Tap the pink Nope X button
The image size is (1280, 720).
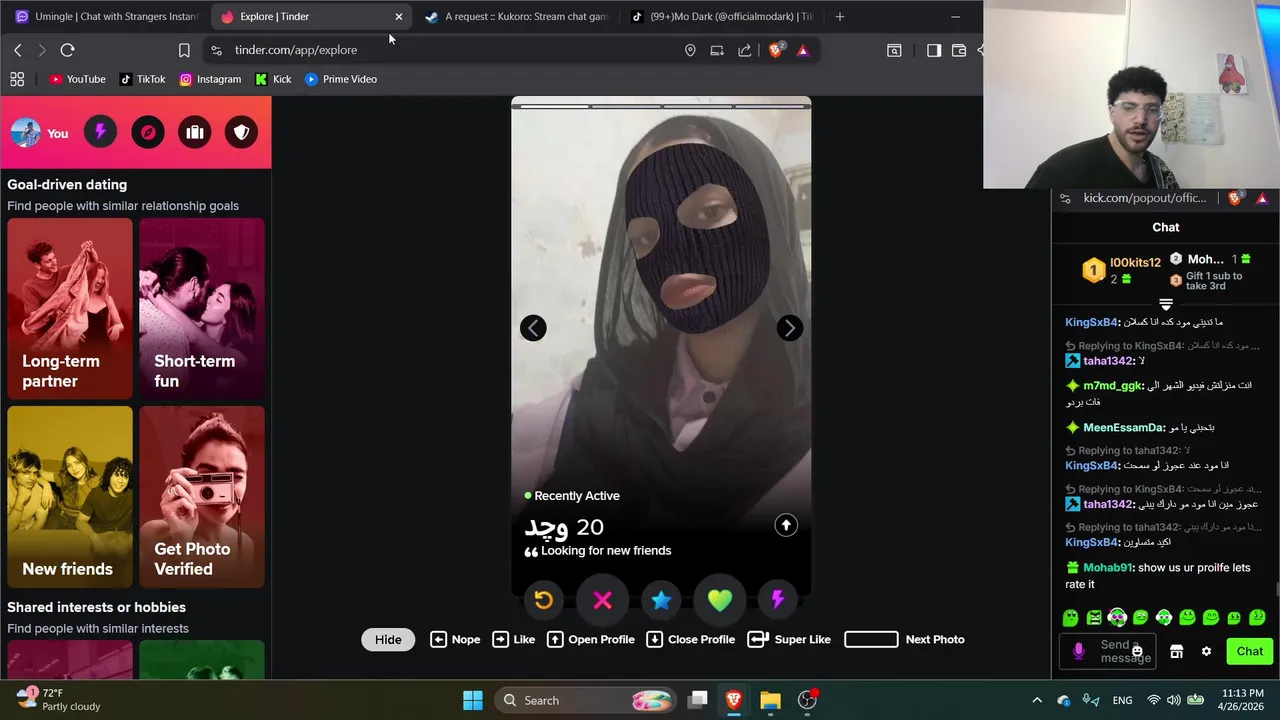602,600
